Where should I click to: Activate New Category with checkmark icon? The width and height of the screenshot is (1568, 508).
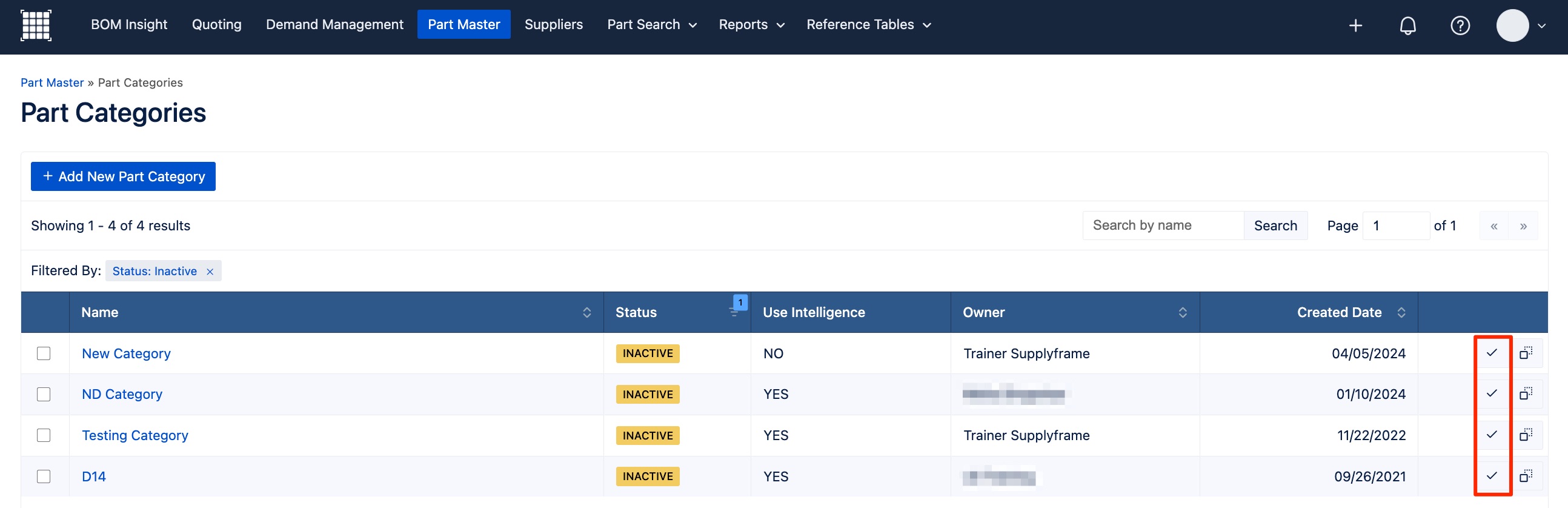(x=1491, y=353)
